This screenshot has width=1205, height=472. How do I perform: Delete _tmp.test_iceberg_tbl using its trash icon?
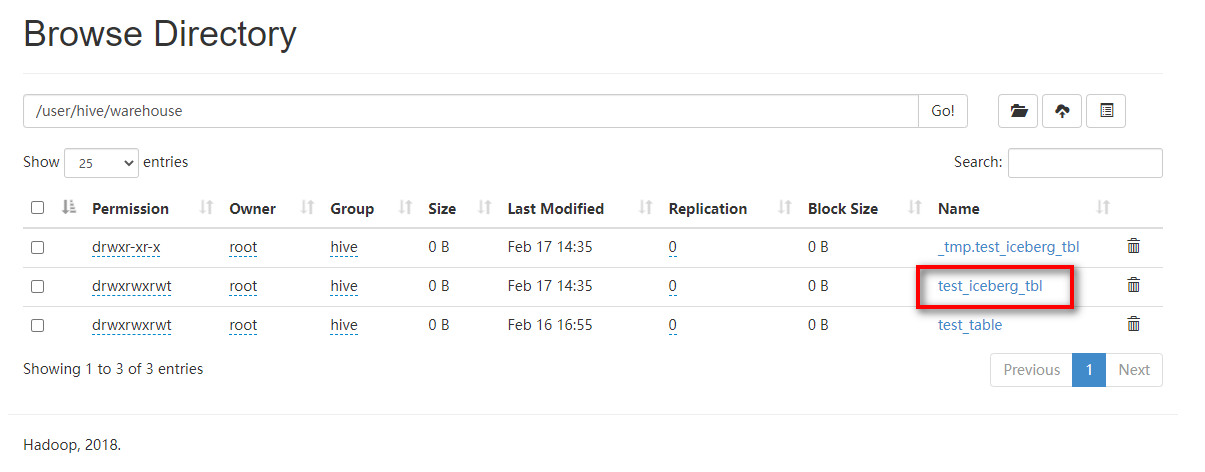[x=1133, y=246]
